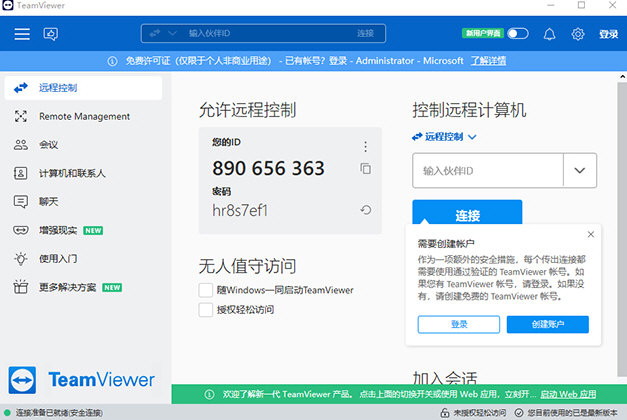Image resolution: width=627 pixels, height=420 pixels.
Task: Click the remote control arrows icon in search bar
Action: (155, 34)
